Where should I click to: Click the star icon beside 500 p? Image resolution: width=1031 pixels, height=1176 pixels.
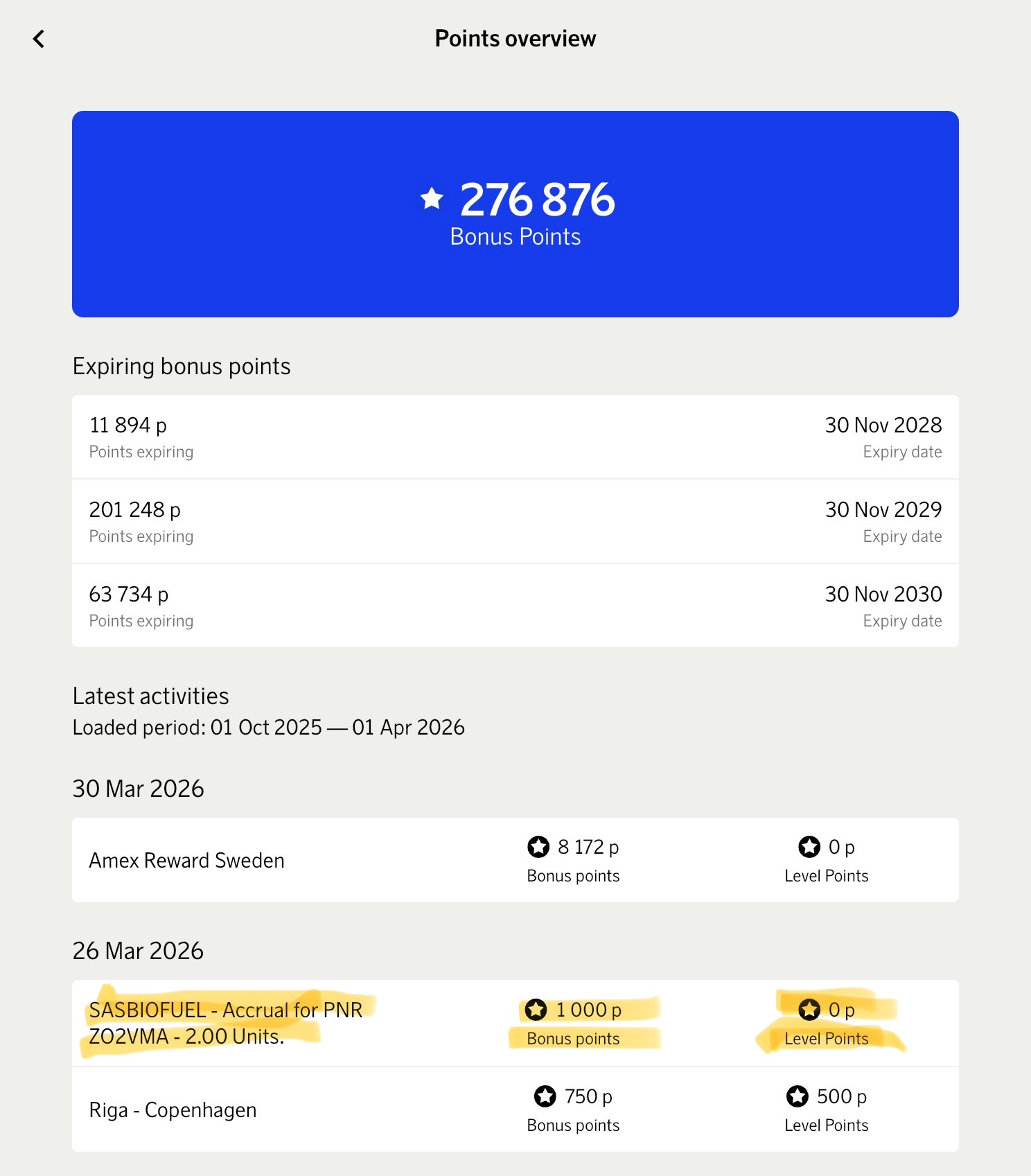tap(798, 1096)
